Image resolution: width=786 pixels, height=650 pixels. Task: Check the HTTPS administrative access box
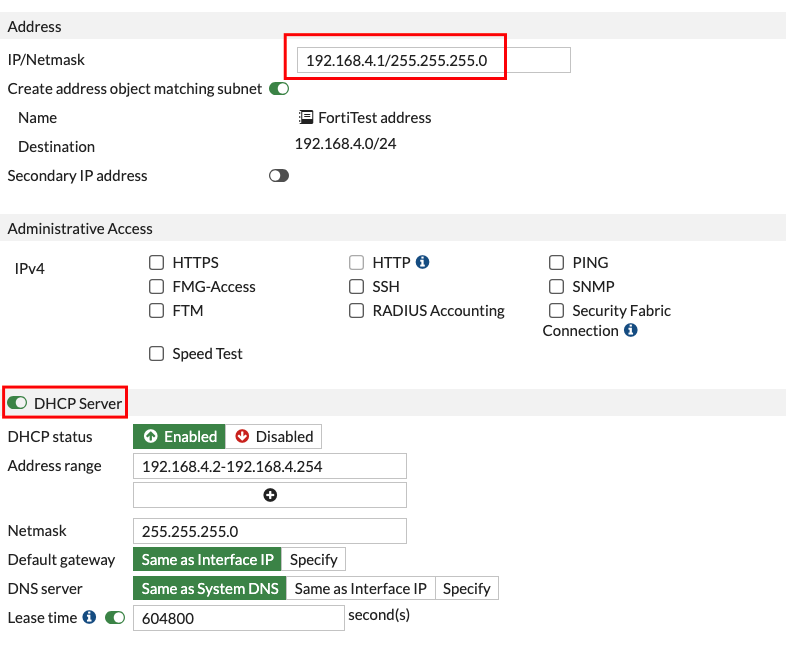[x=156, y=263]
